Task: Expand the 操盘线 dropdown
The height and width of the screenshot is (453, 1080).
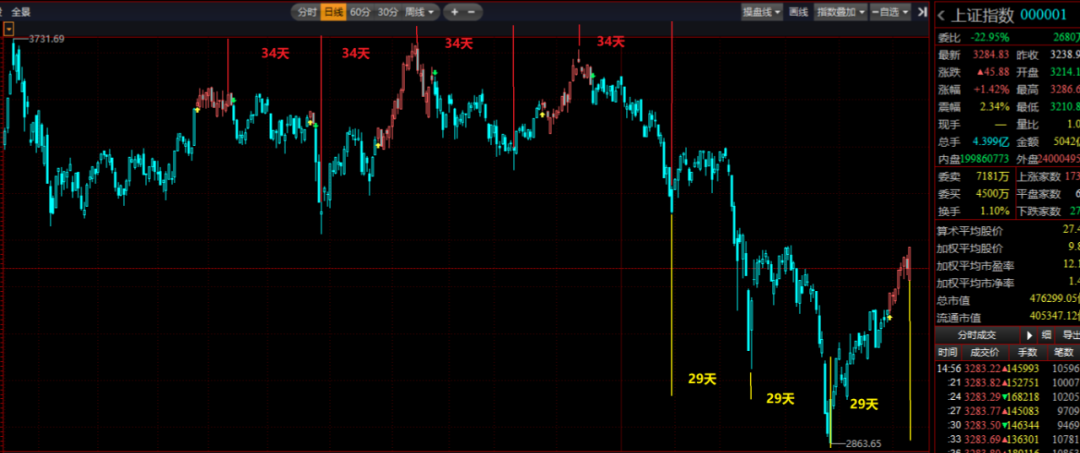Action: click(x=760, y=12)
